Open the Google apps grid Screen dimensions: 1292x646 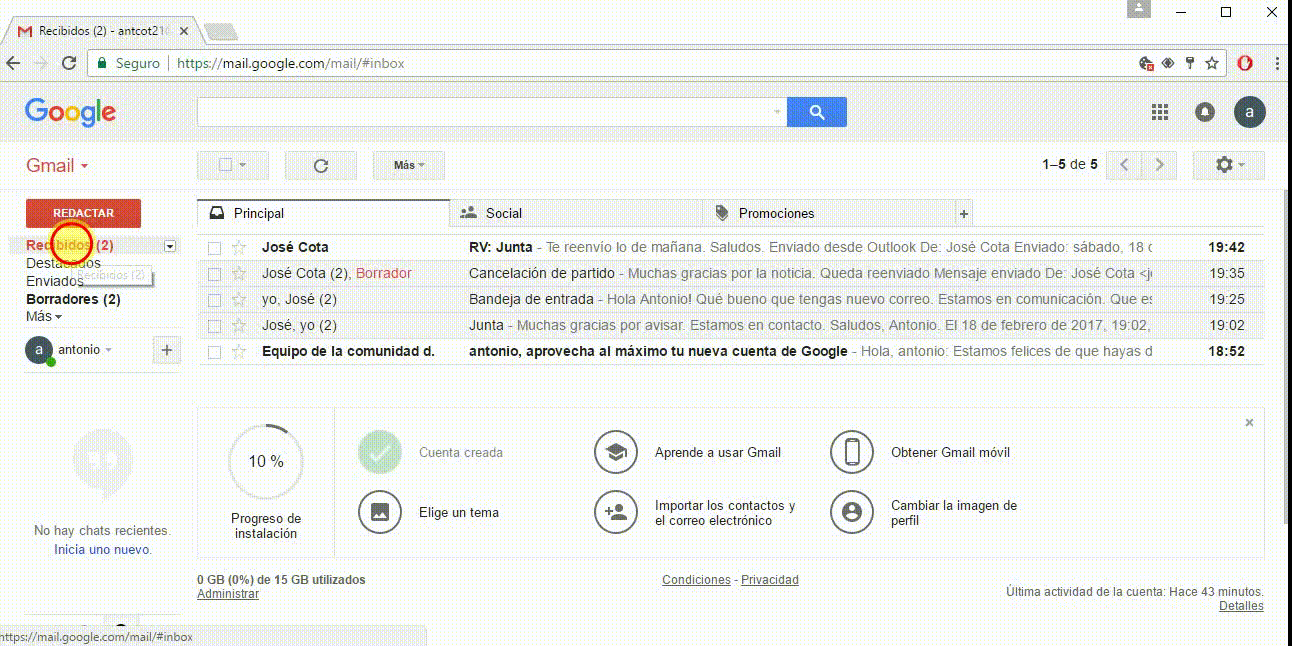1160,112
